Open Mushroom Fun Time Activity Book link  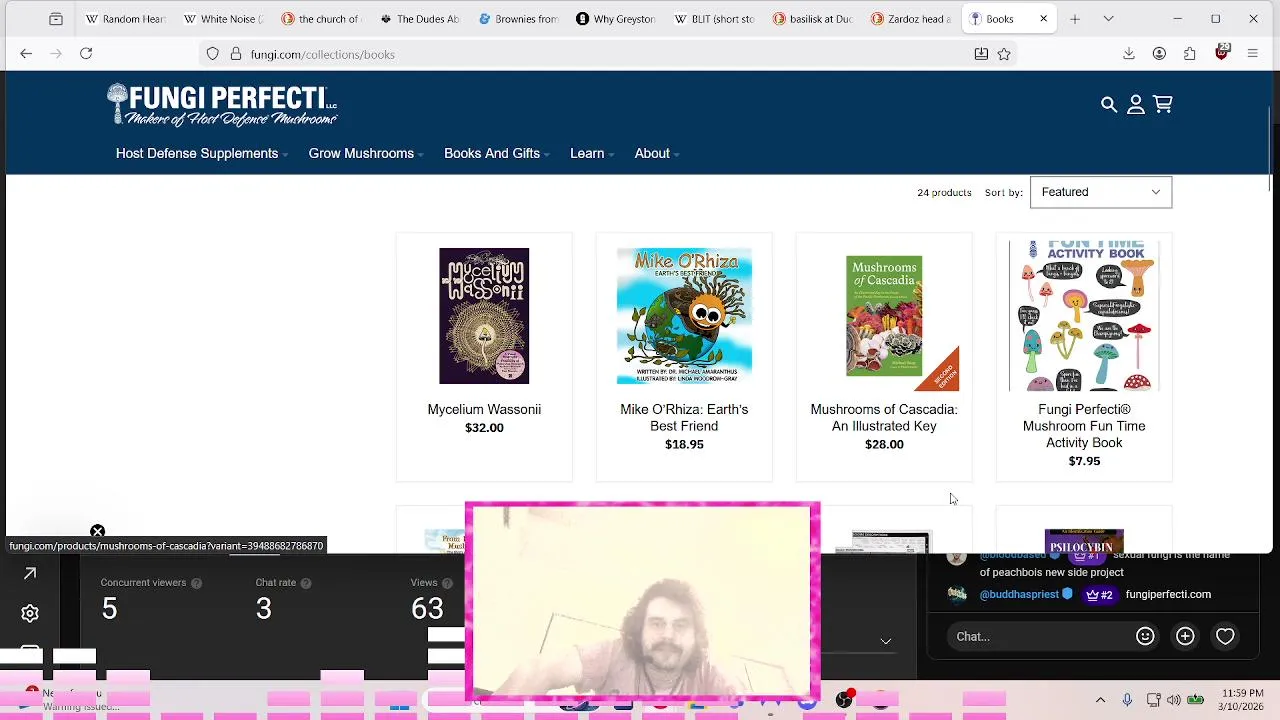1084,426
